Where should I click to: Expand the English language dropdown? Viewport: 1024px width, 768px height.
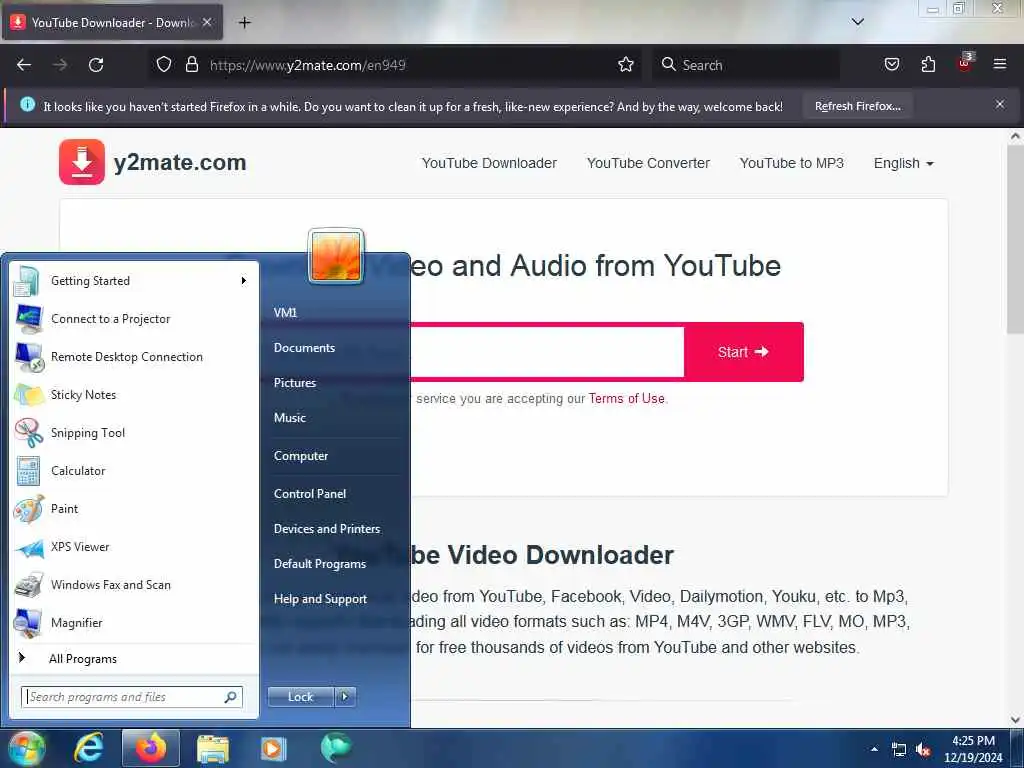tap(903, 163)
